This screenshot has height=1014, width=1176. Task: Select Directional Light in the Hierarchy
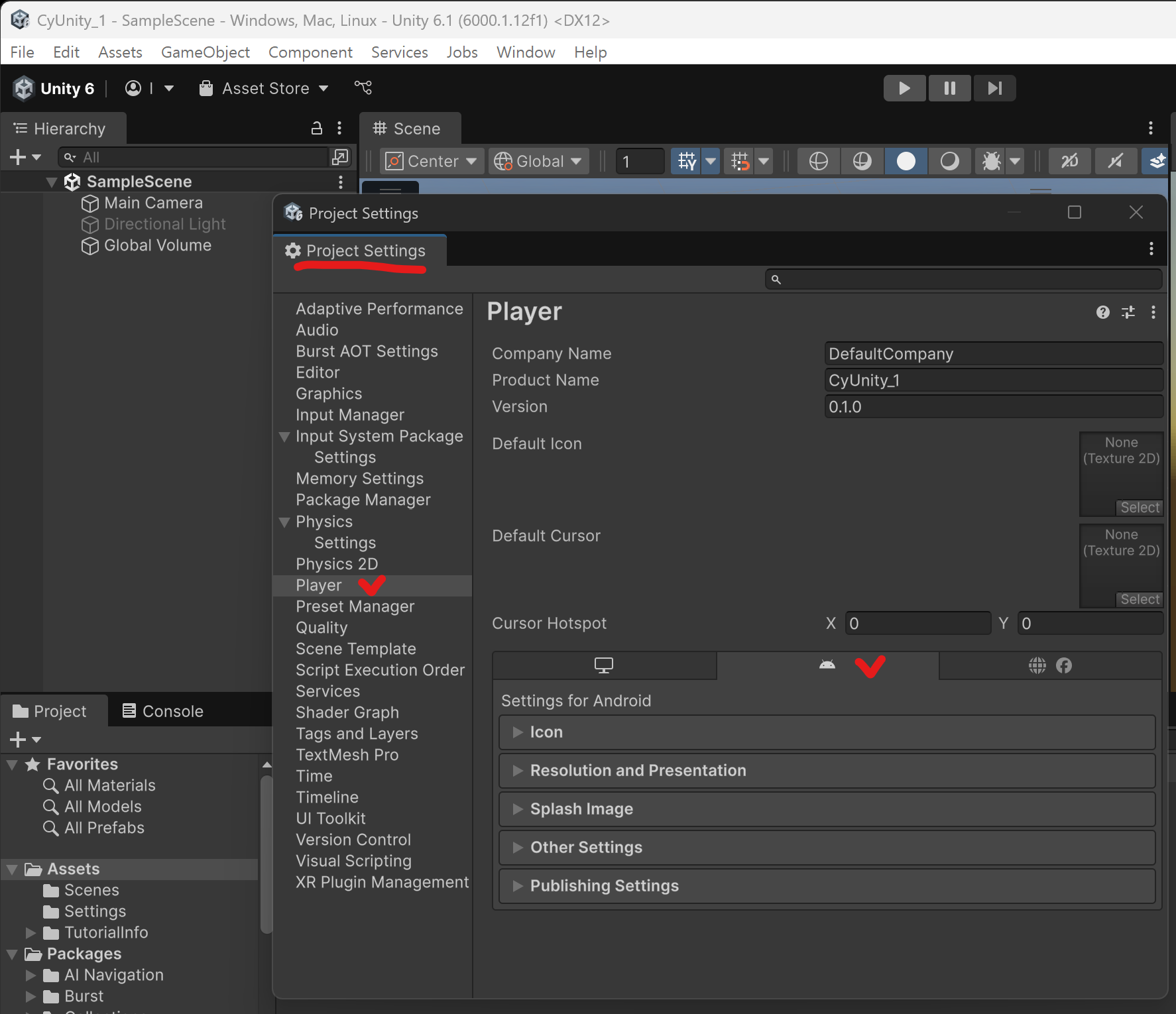[165, 224]
